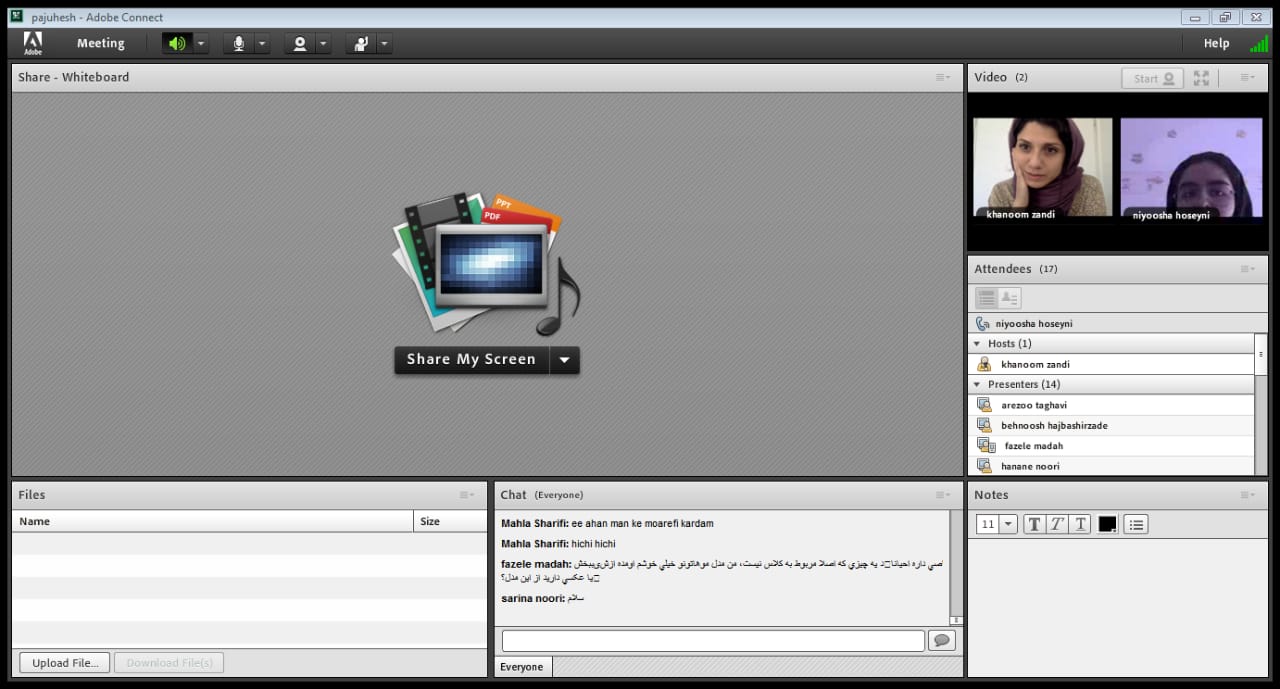Click inside the Notes text area
This screenshot has height=689, width=1280.
1117,606
